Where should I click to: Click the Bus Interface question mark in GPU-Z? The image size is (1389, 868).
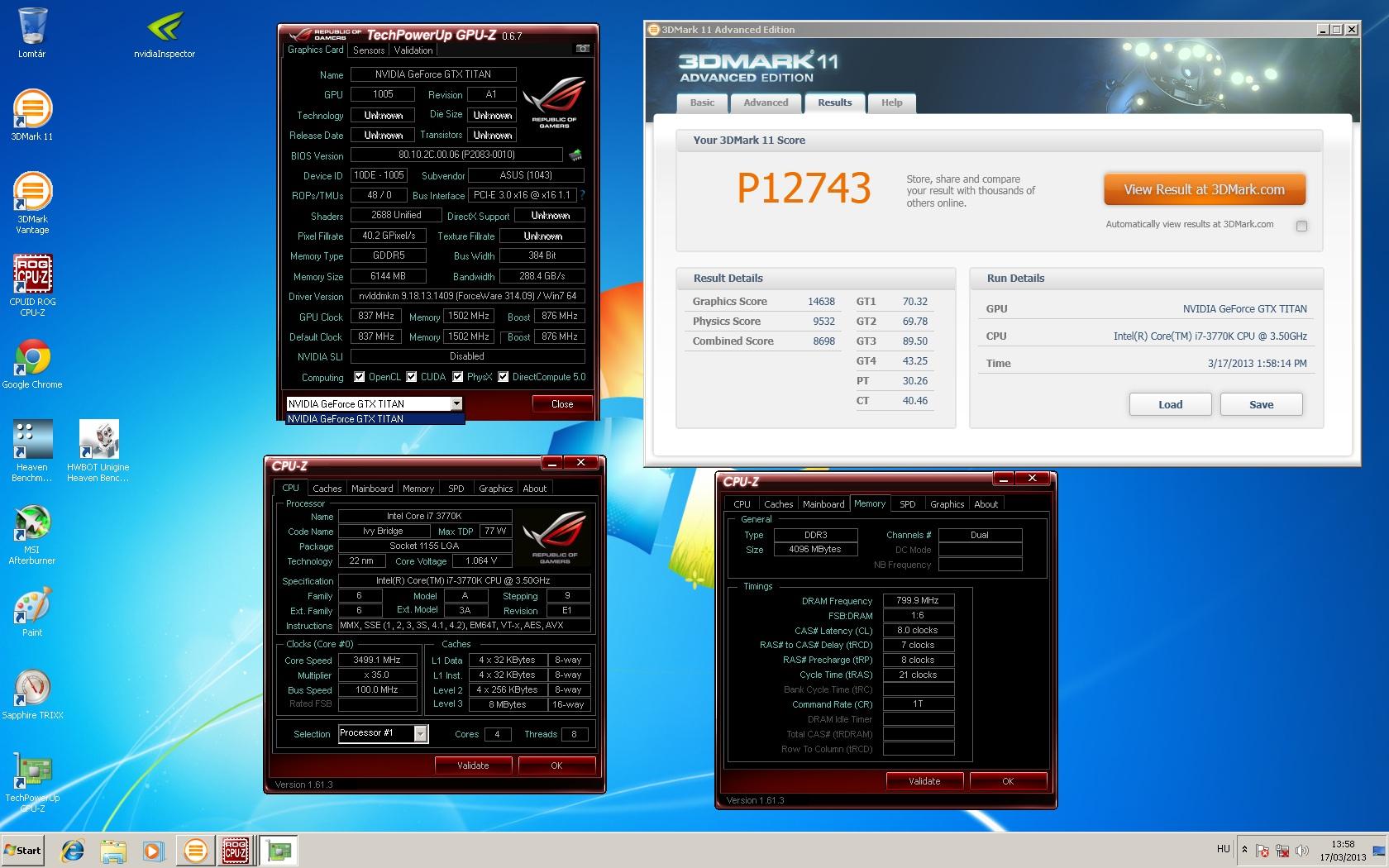pos(582,195)
